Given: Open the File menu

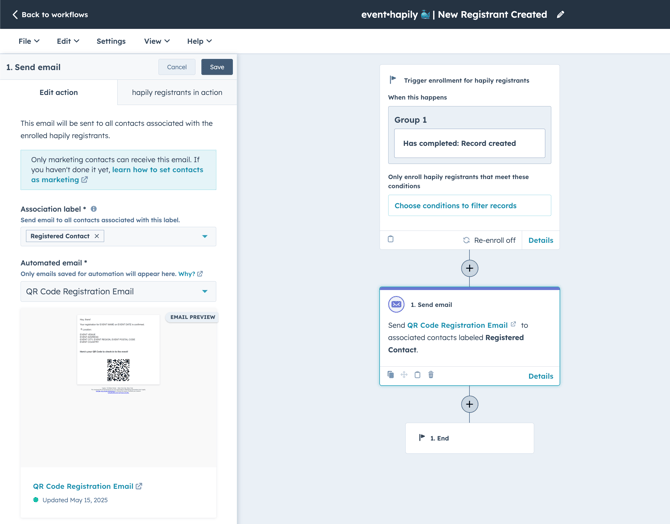Looking at the screenshot, I should (x=29, y=41).
